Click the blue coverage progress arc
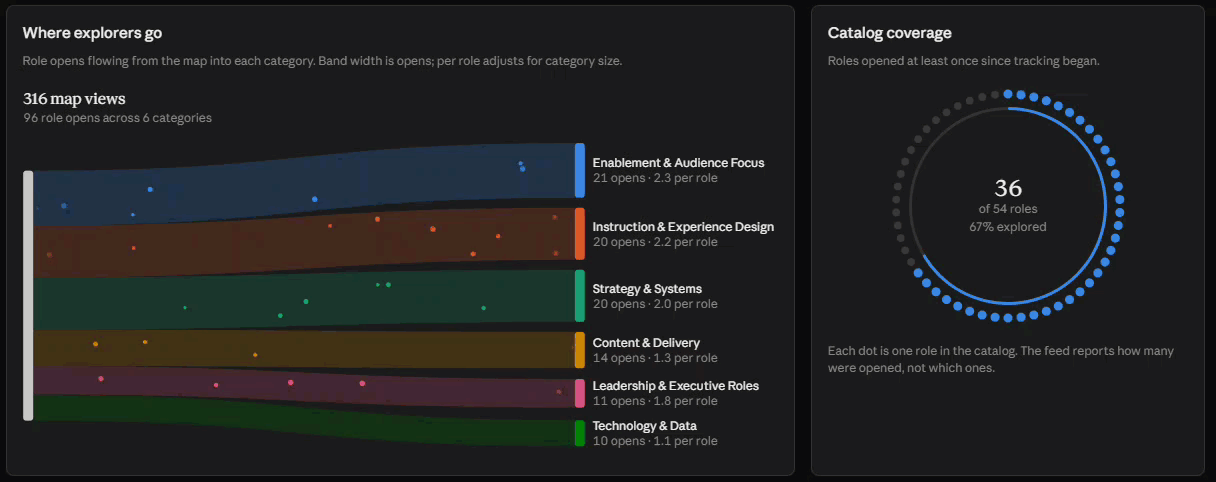Screen dimensions: 1216x482 click(x=1103, y=205)
